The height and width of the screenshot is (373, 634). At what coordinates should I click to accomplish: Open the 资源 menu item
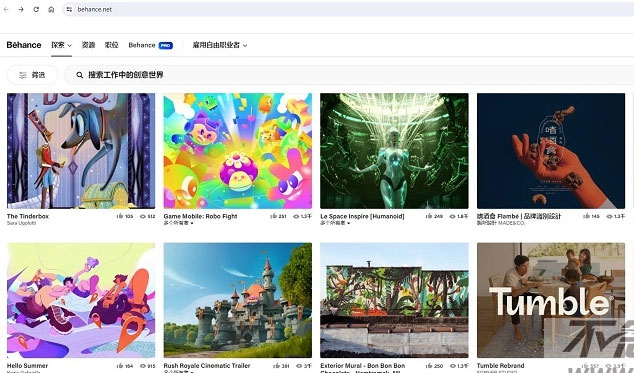click(89, 45)
